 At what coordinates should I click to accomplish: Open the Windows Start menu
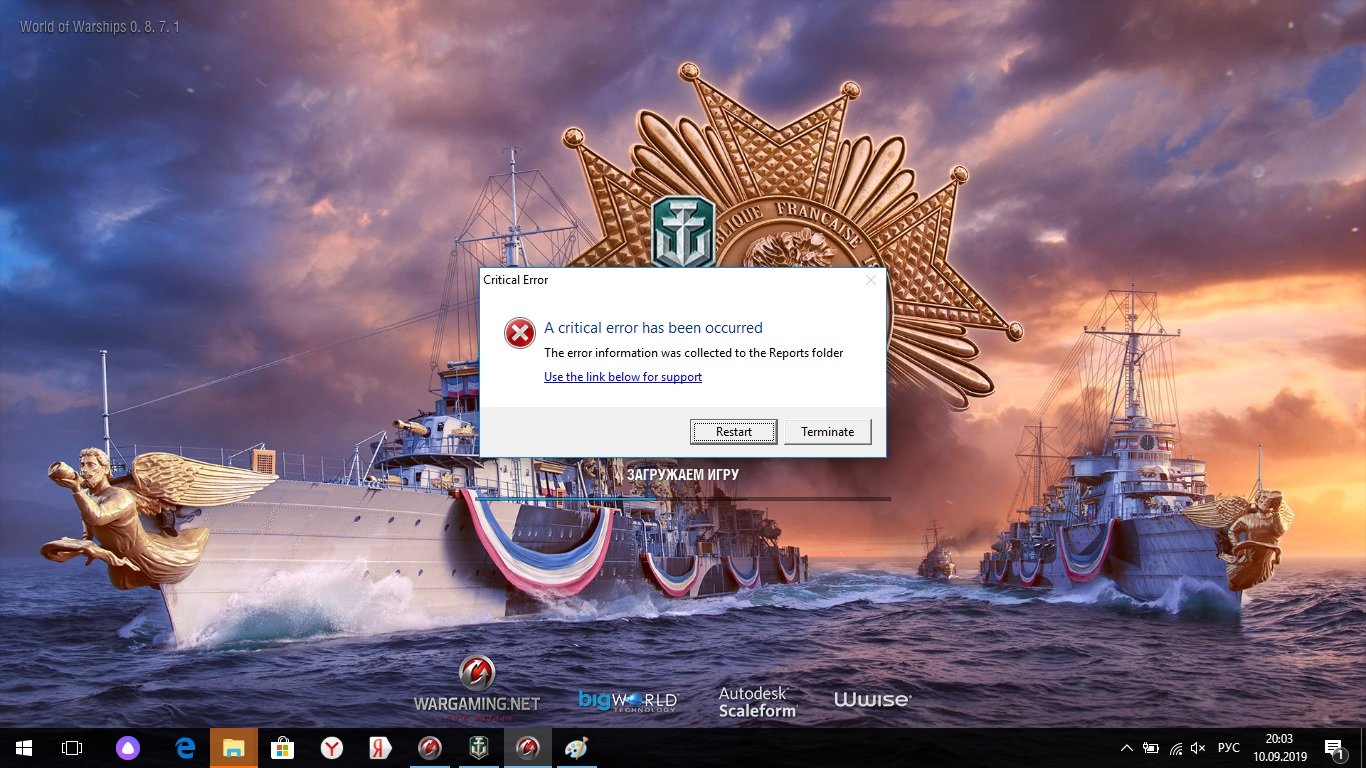(24, 748)
